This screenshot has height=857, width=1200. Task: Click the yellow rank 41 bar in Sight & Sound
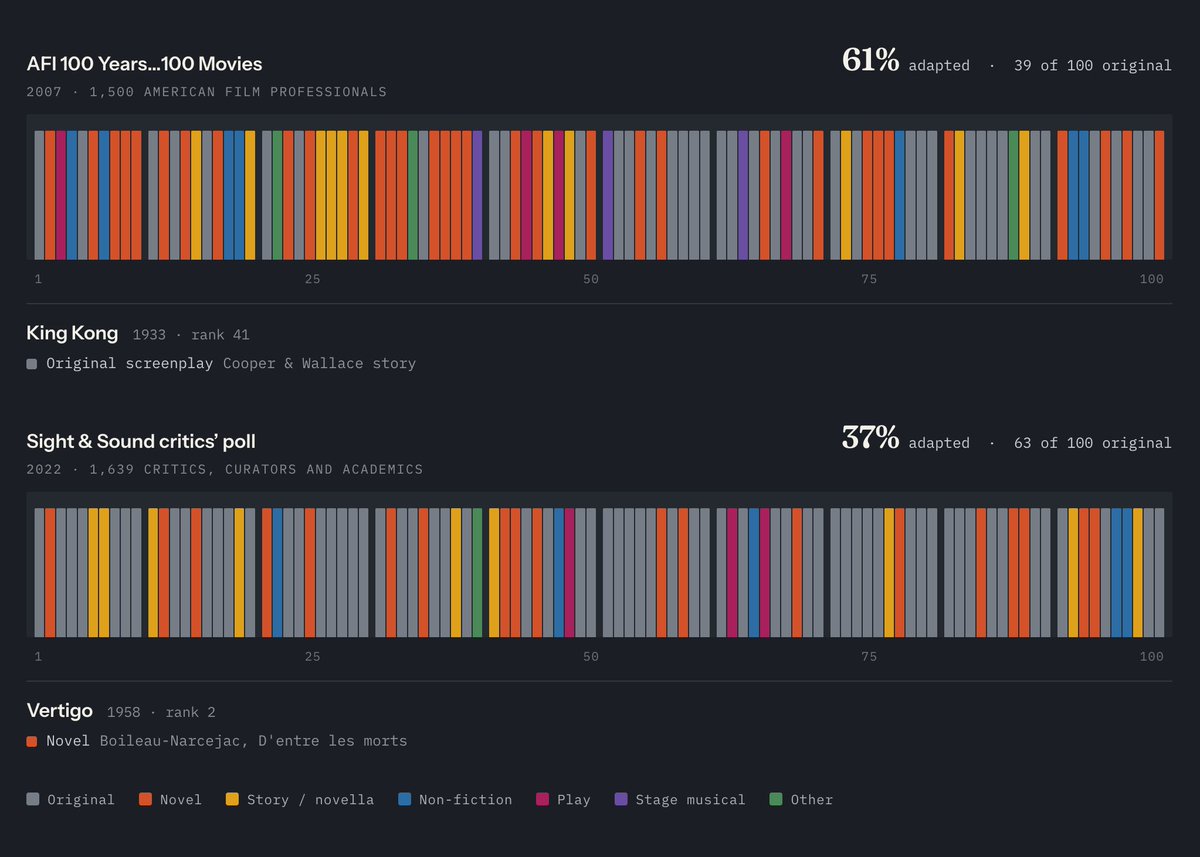pos(494,572)
